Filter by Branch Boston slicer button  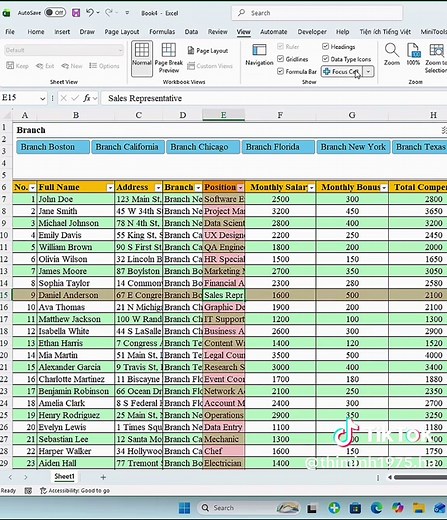[x=53, y=147]
